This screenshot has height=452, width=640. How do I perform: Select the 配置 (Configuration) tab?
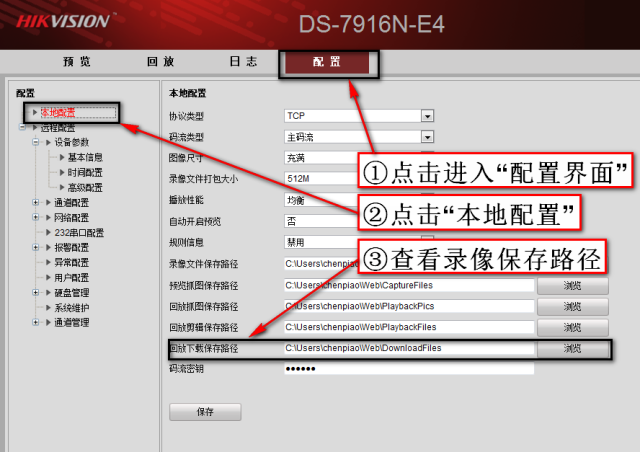[327, 62]
